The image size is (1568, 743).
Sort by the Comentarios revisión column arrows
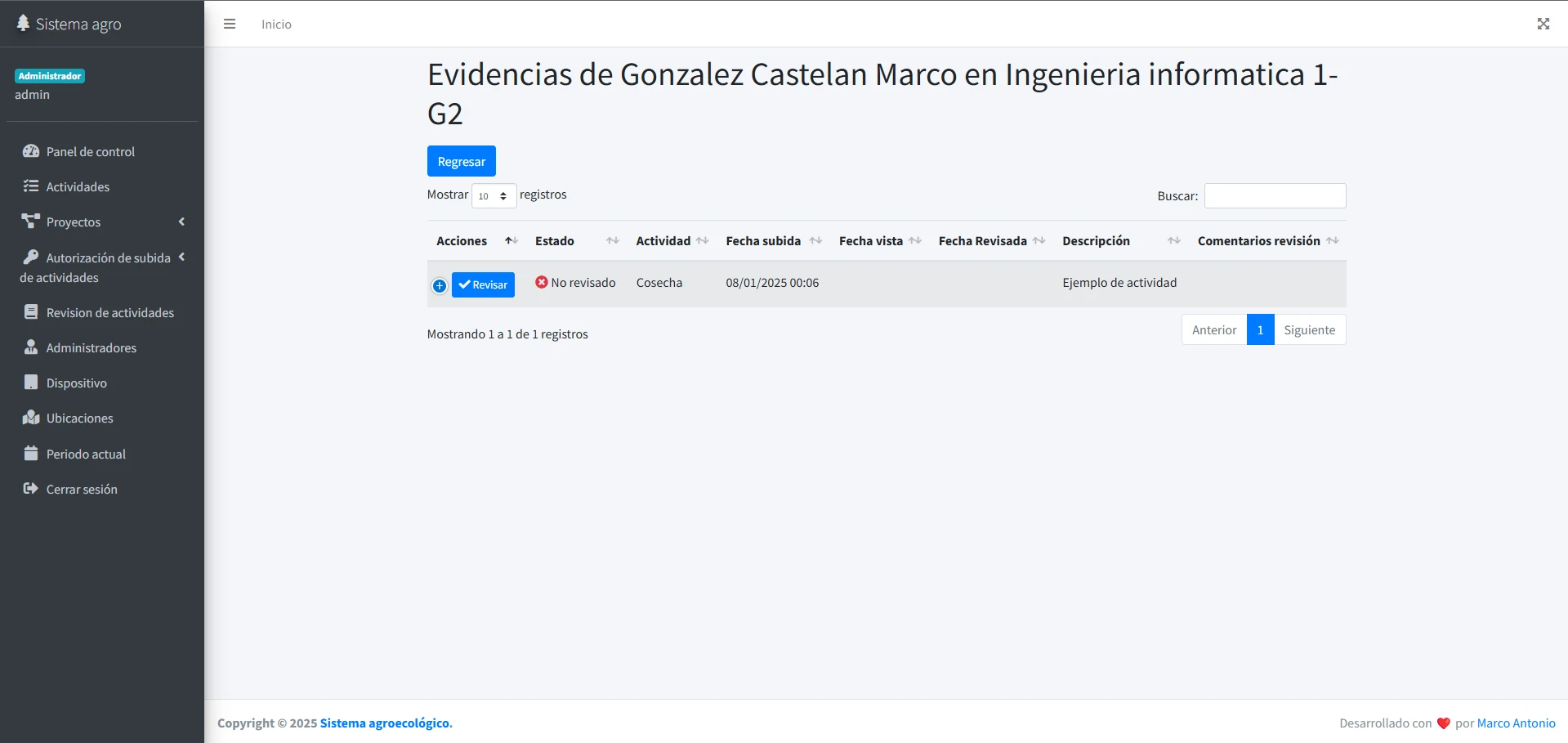pyautogui.click(x=1333, y=240)
